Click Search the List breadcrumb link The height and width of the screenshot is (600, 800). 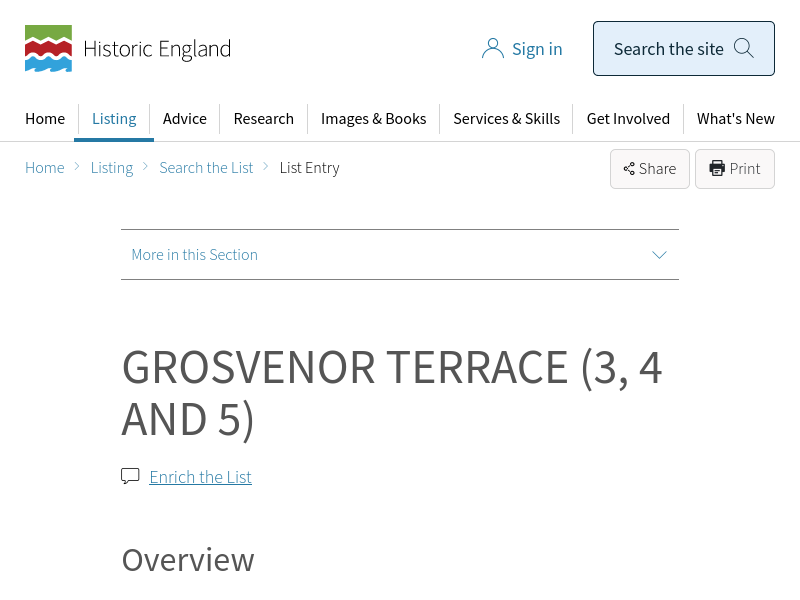206,168
